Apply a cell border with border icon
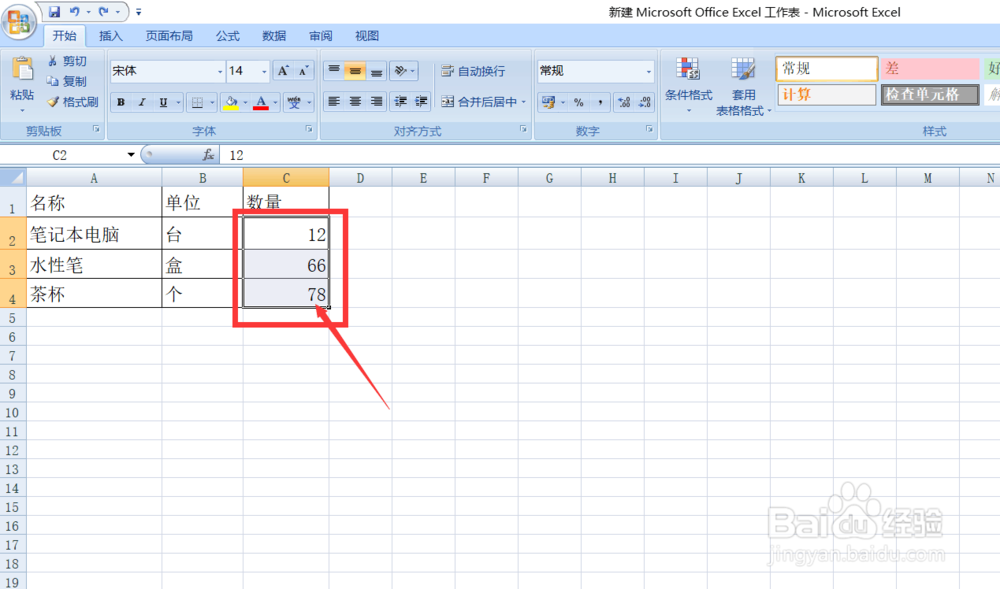Viewport: 1000px width, 589px height. [x=198, y=102]
